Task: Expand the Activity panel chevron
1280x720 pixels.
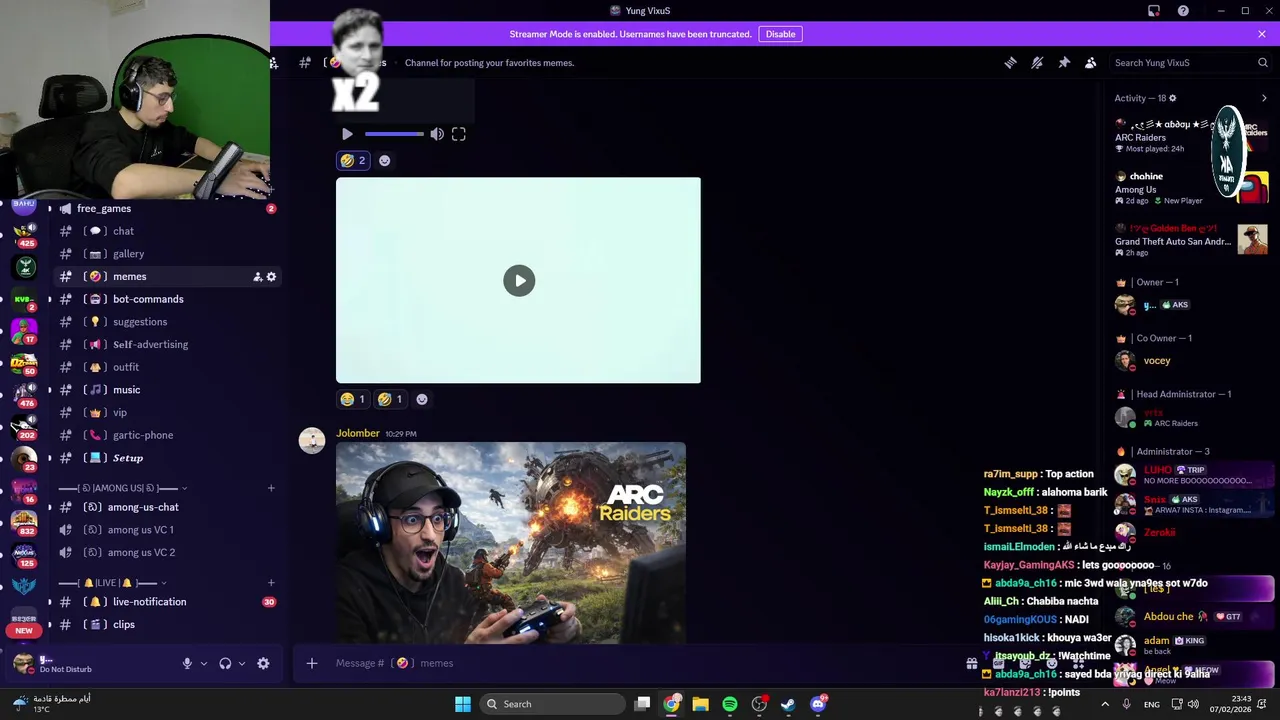Action: pos(1264,98)
